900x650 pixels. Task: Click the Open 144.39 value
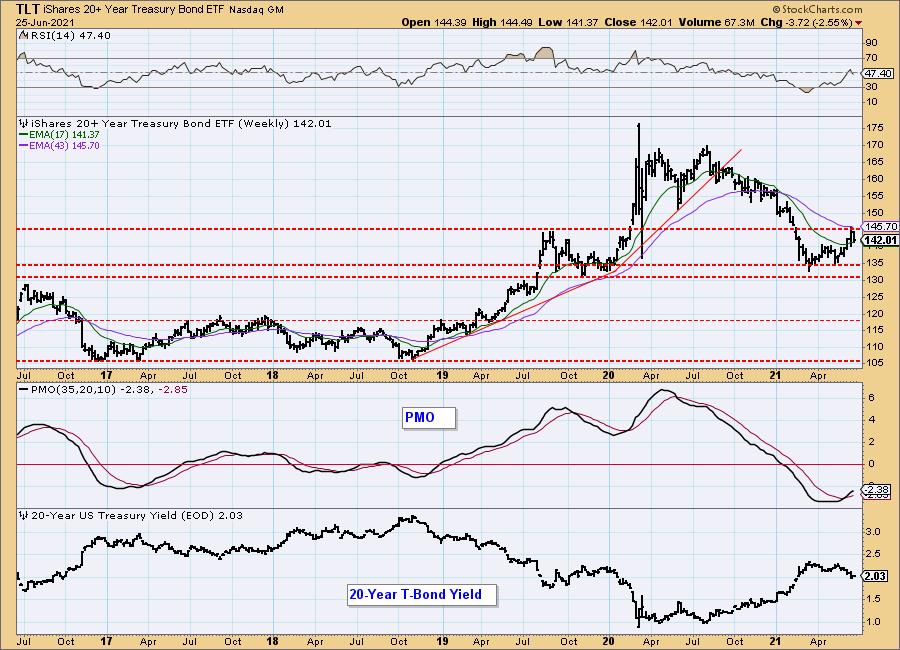coord(435,22)
